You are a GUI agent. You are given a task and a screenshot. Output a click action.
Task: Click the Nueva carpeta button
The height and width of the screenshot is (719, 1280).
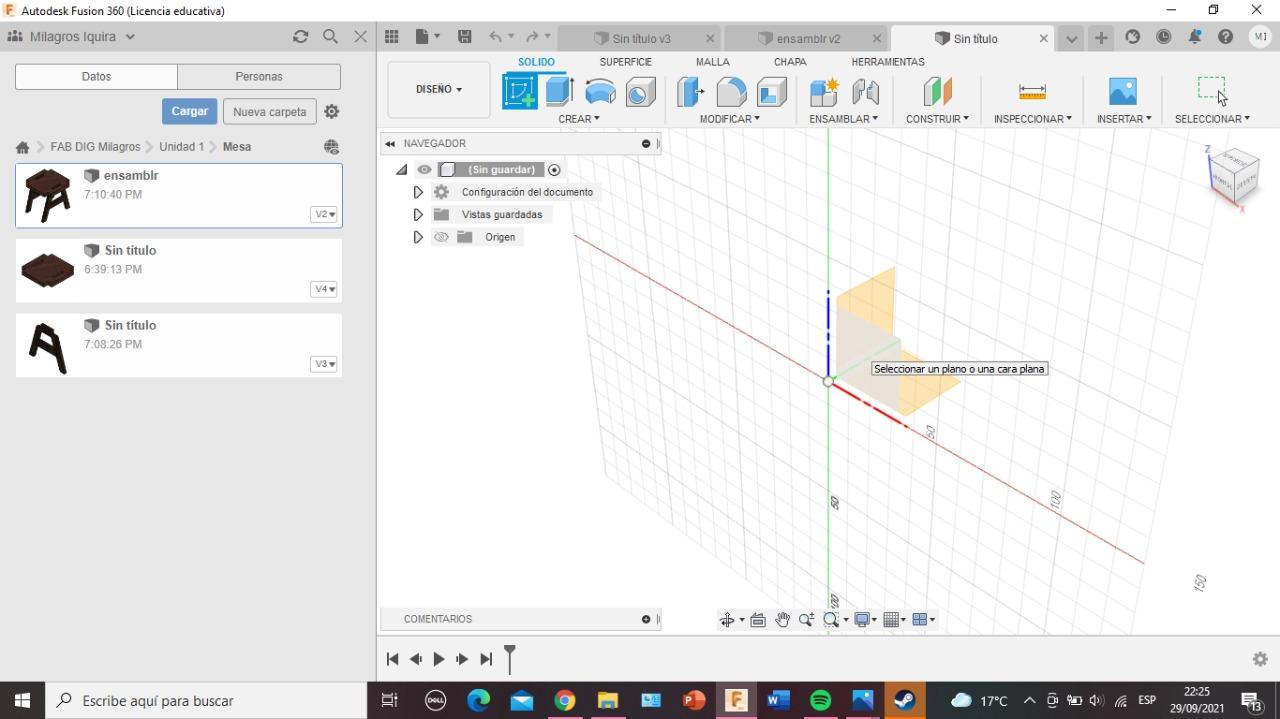(270, 112)
